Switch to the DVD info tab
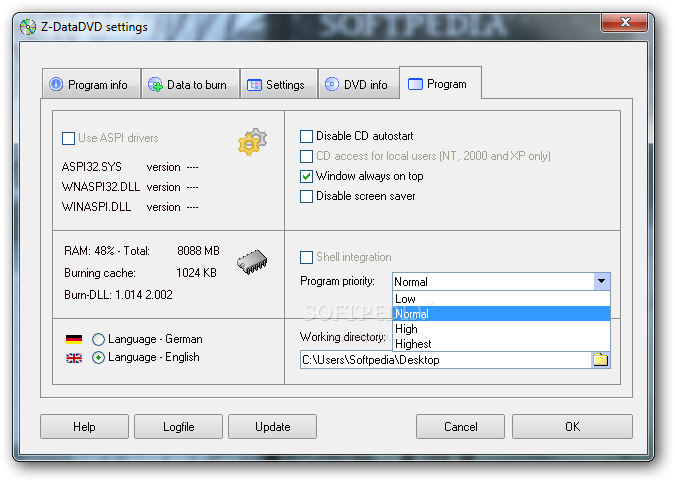The width and height of the screenshot is (675, 482). coord(359,84)
